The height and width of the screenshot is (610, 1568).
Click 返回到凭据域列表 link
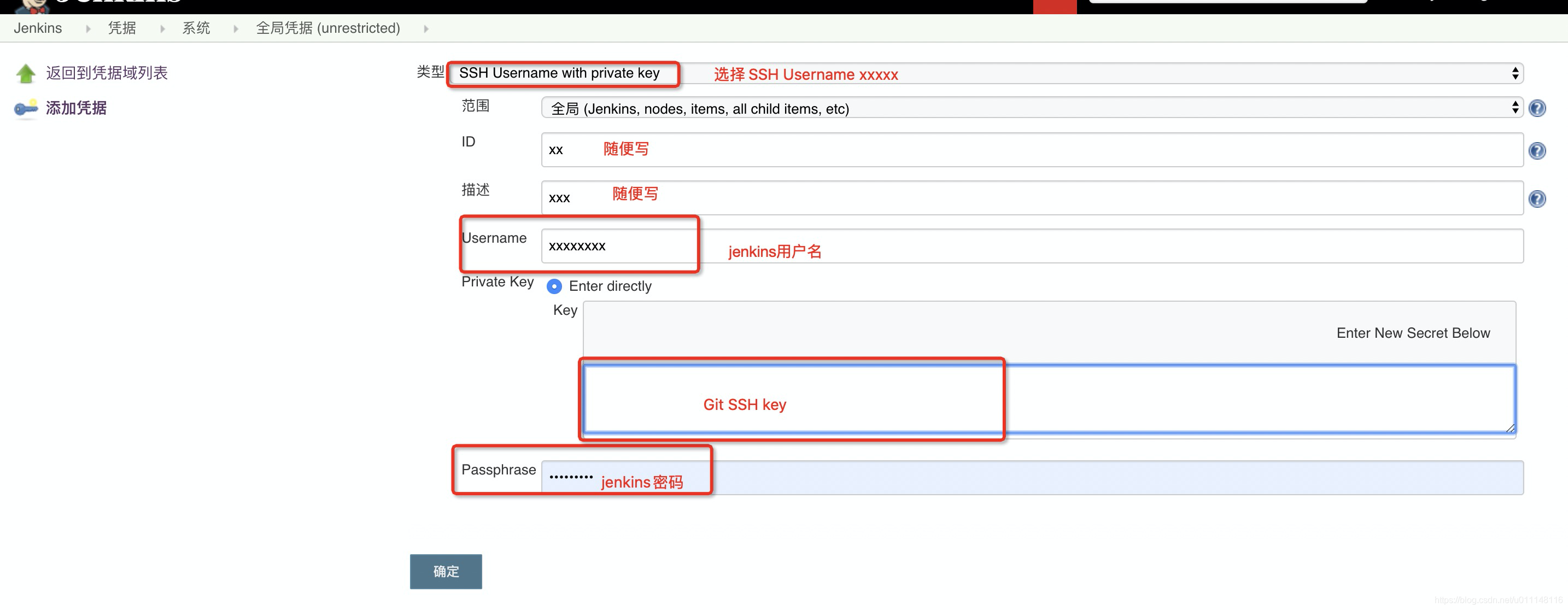(x=107, y=73)
